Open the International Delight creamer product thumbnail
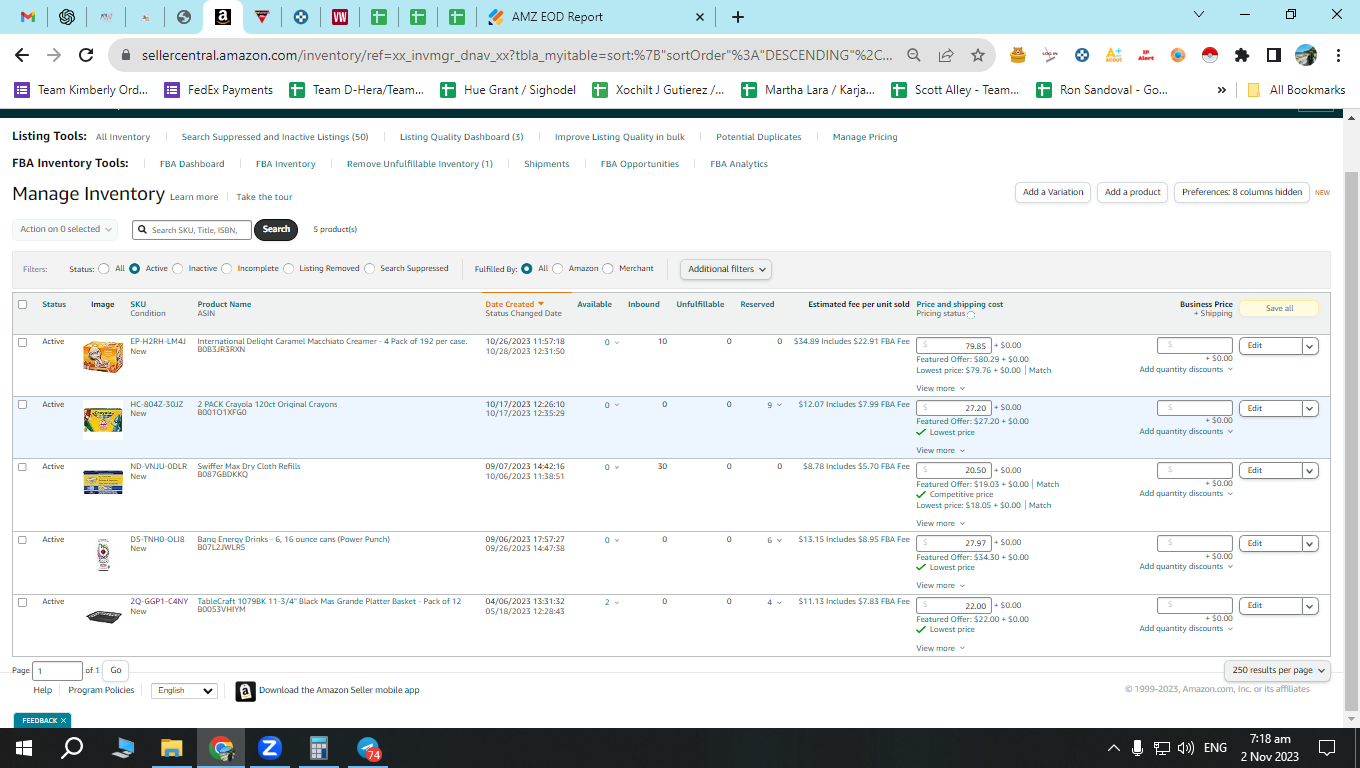 click(103, 357)
